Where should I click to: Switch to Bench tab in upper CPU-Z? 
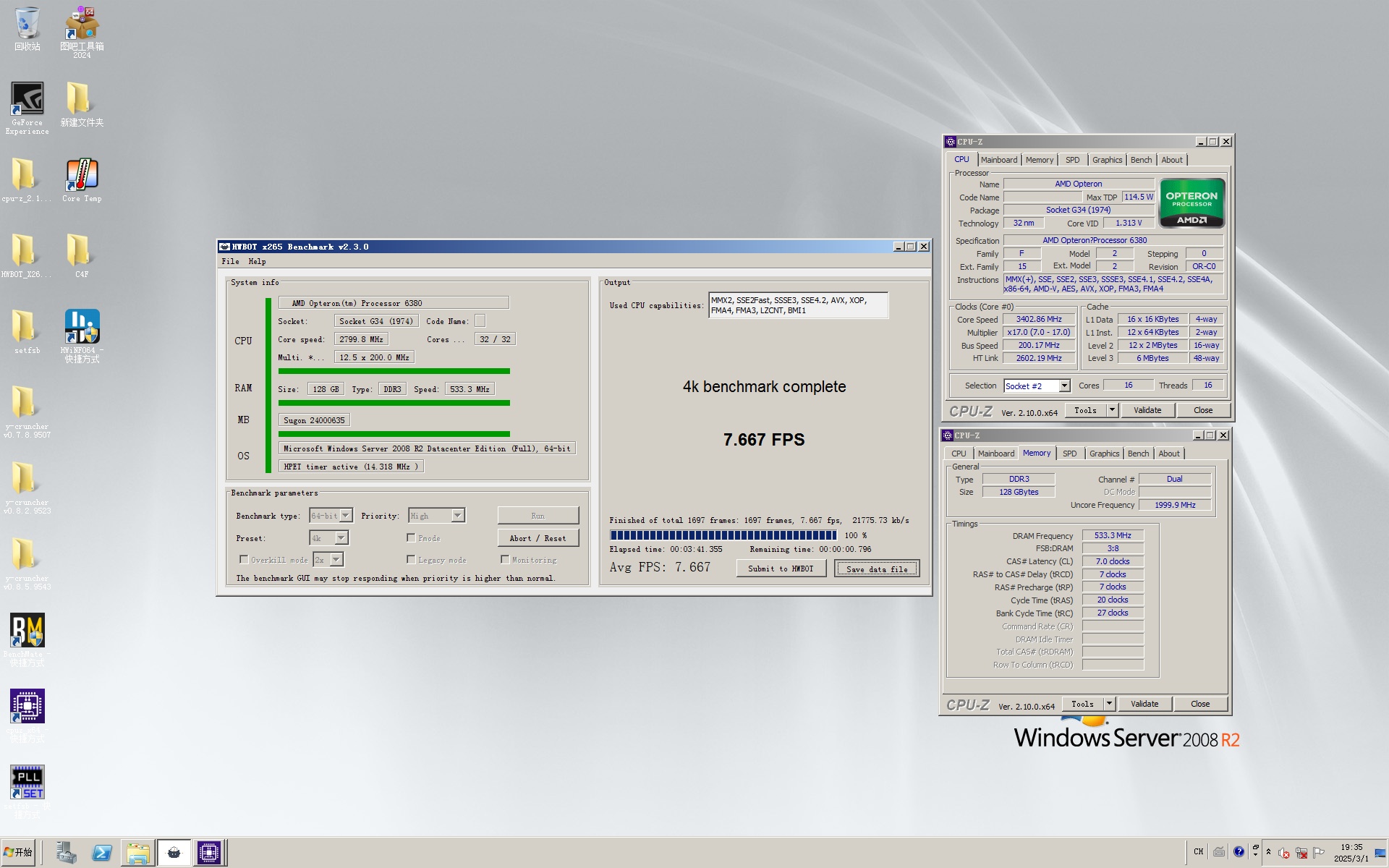(x=1141, y=160)
